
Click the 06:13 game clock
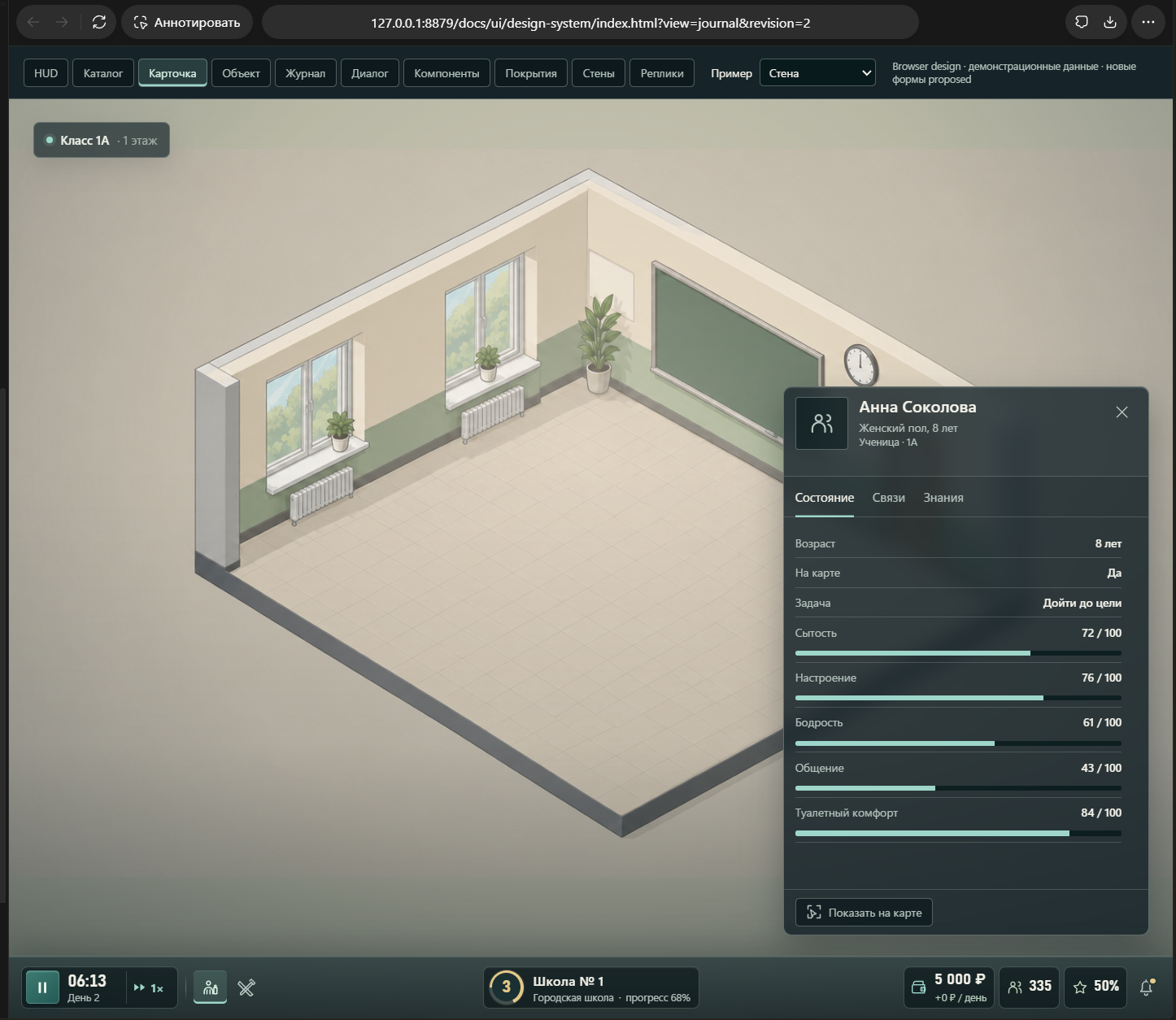coord(87,981)
